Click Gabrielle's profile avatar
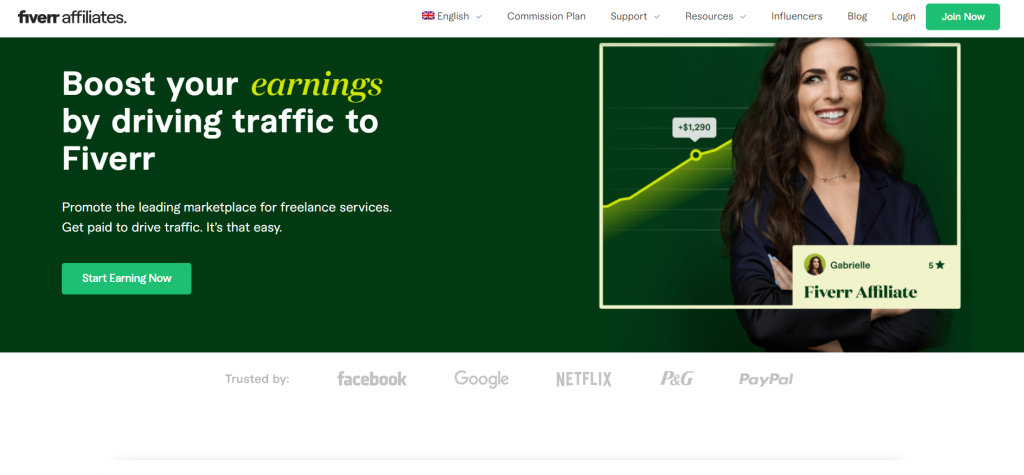The width and height of the screenshot is (1024, 475). tap(815, 265)
